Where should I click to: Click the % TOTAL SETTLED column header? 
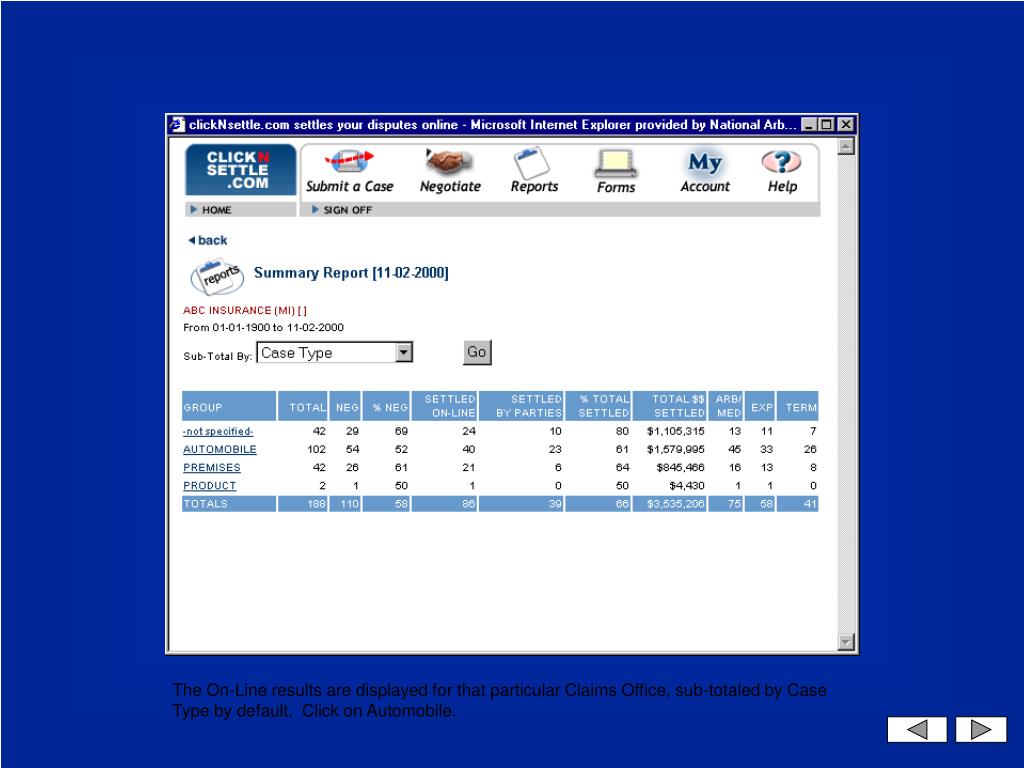[598, 406]
